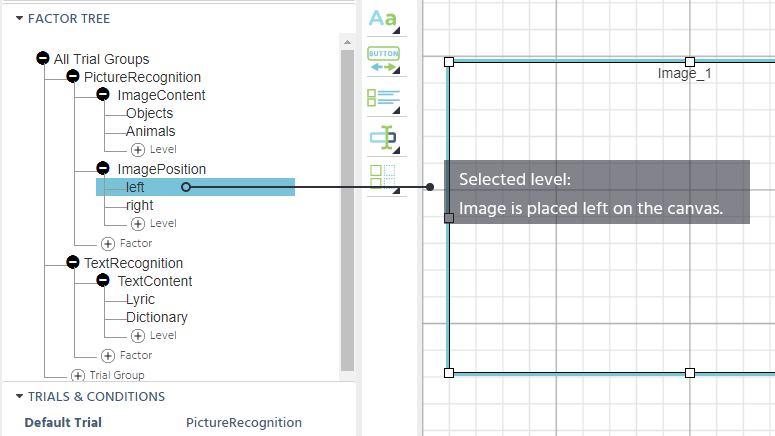Add a Factor to TextRecognition
Screen dimensions: 775x436
[127, 355]
